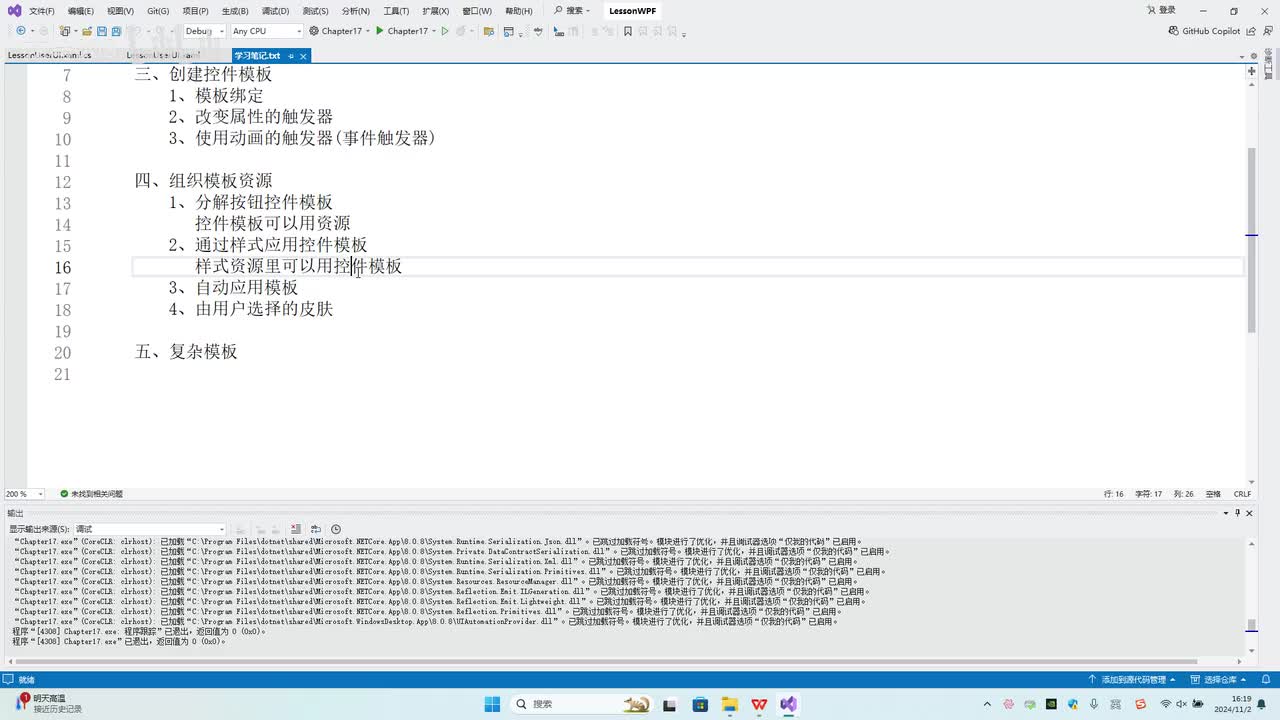
Task: Pin the output panel with pushpin icon
Action: [1237, 513]
